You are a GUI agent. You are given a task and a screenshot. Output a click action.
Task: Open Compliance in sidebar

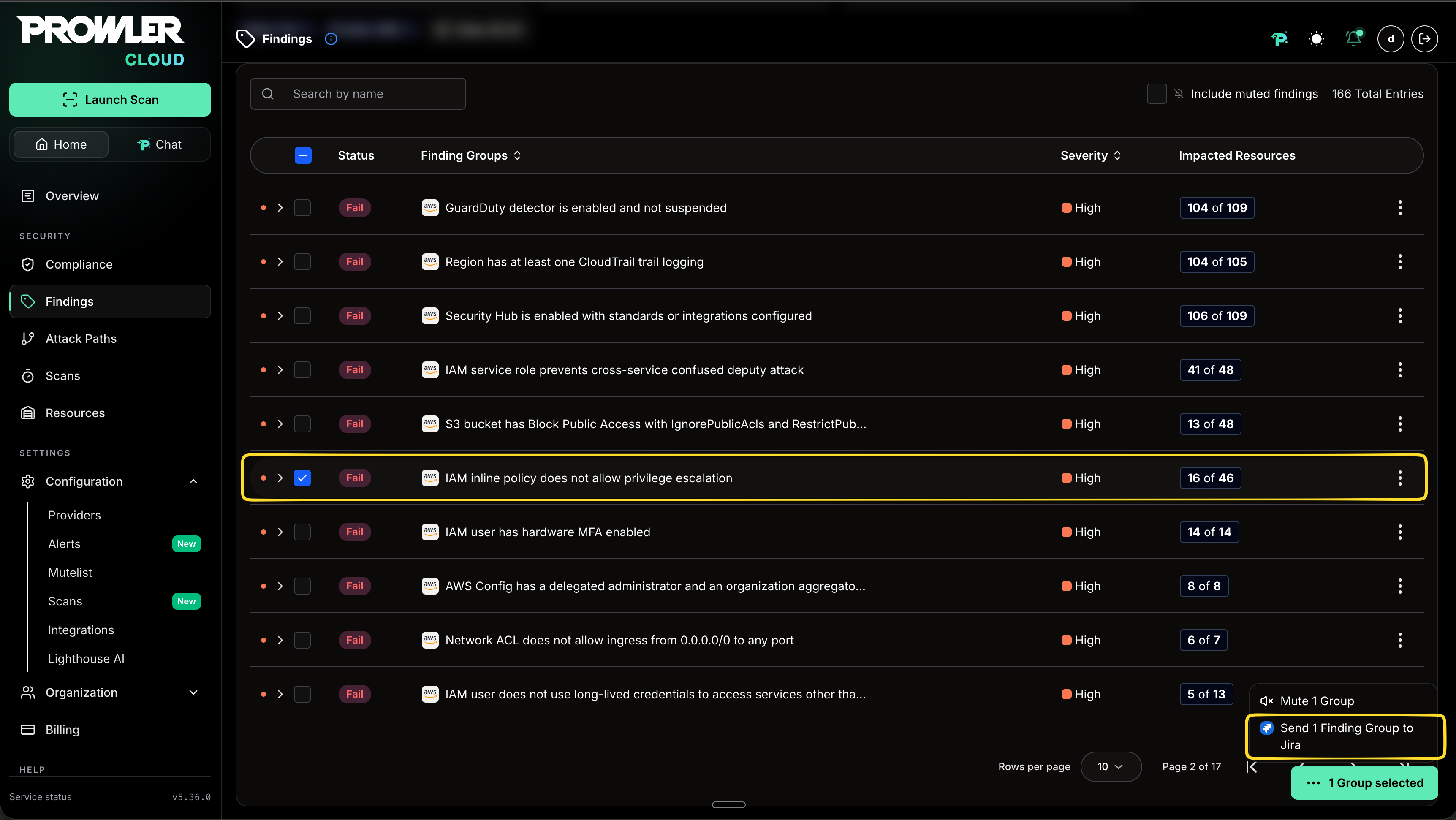pos(110,264)
